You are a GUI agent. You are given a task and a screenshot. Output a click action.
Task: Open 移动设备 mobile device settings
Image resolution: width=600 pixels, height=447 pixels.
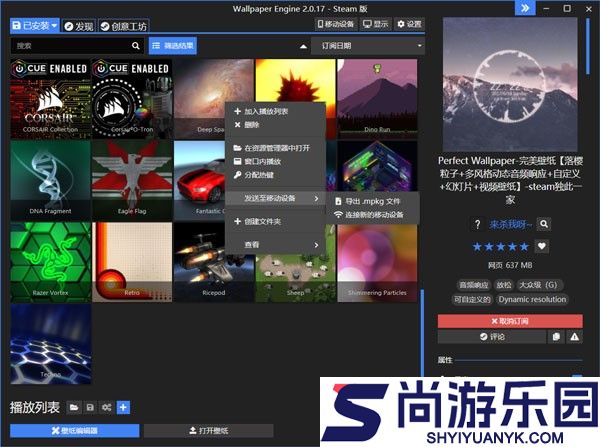click(x=335, y=24)
